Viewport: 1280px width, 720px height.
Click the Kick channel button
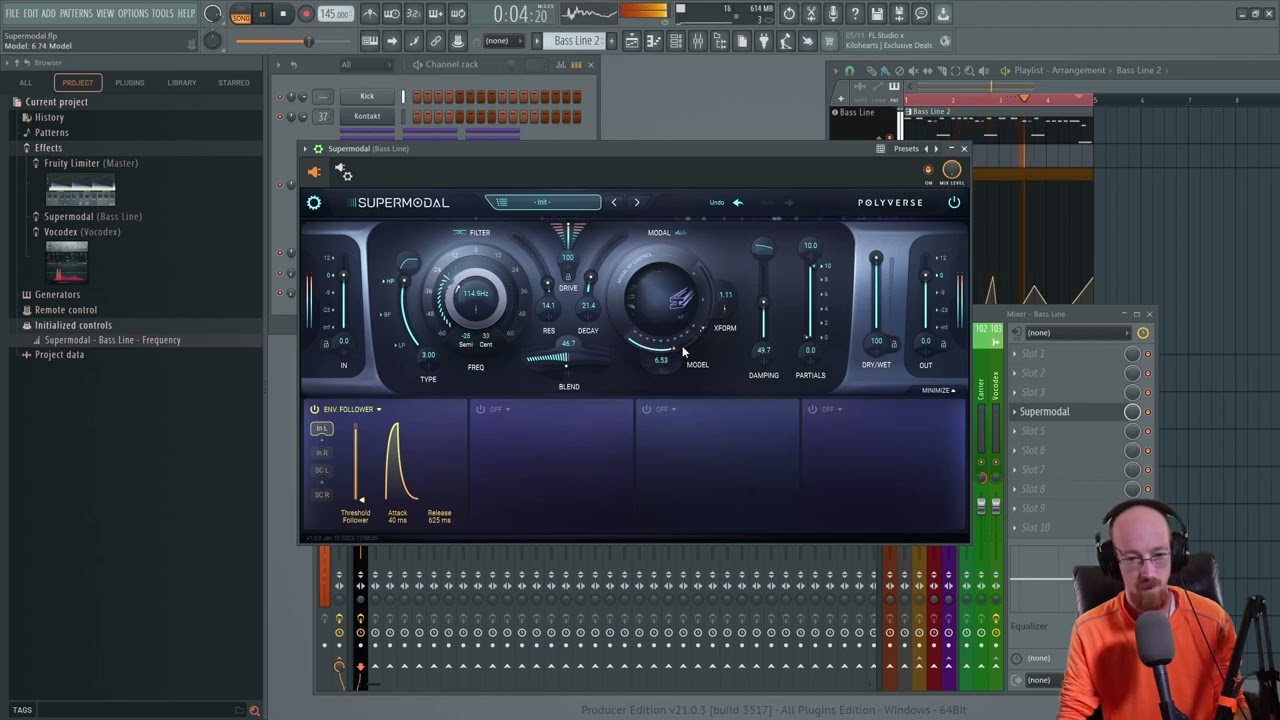[367, 97]
